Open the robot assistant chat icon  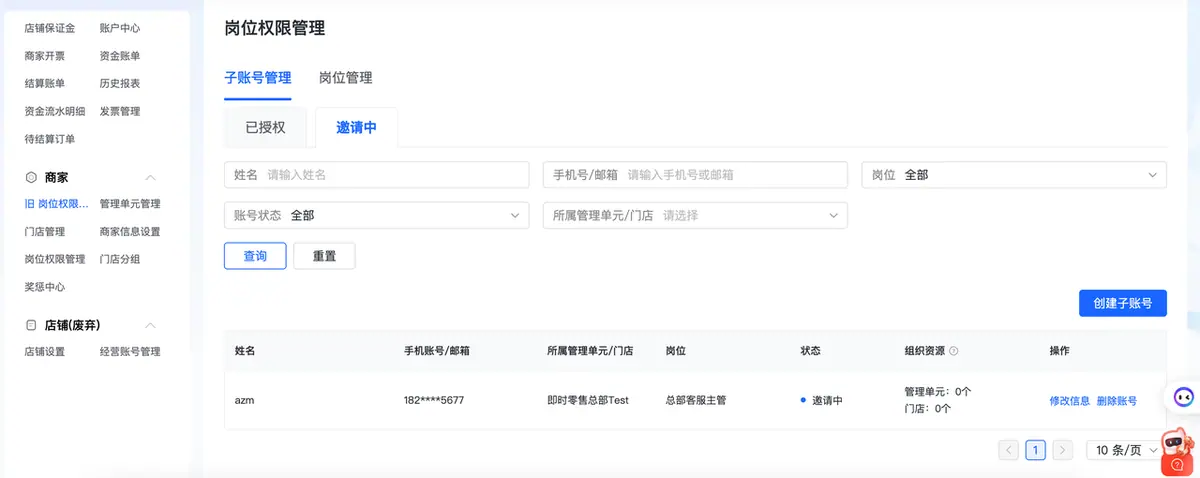point(1183,397)
